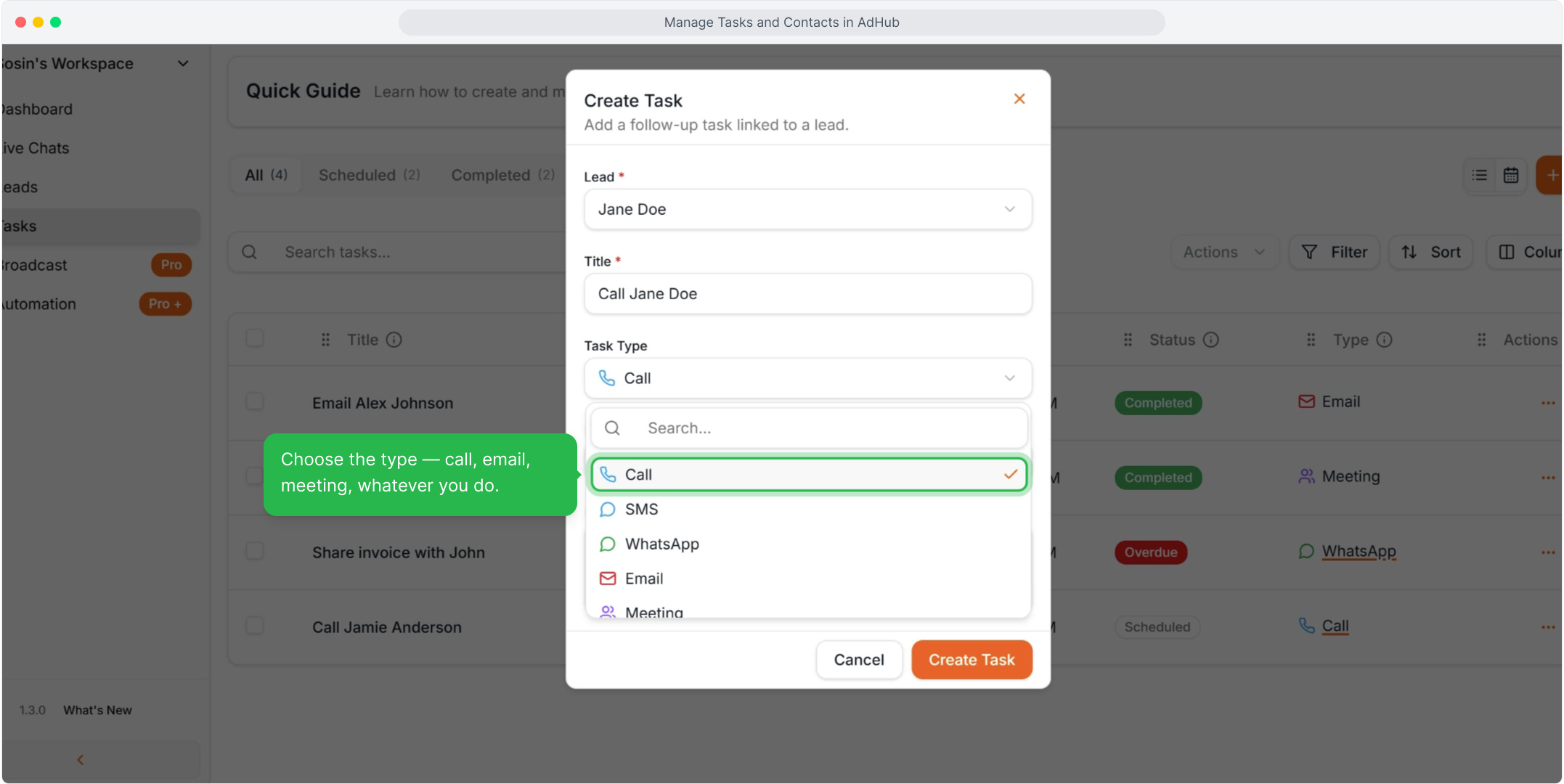Switch to calendar view icon

1511,175
